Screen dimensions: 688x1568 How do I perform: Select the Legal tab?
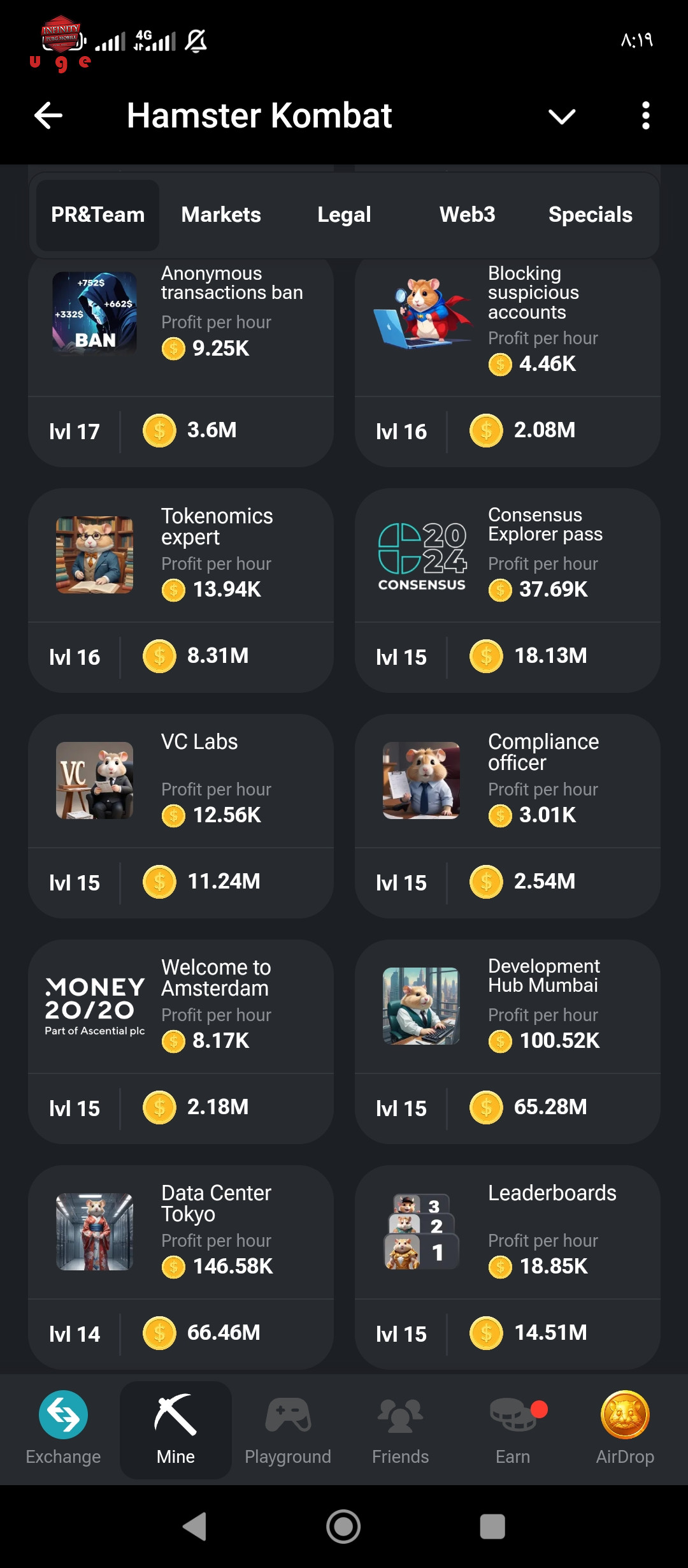(x=344, y=215)
